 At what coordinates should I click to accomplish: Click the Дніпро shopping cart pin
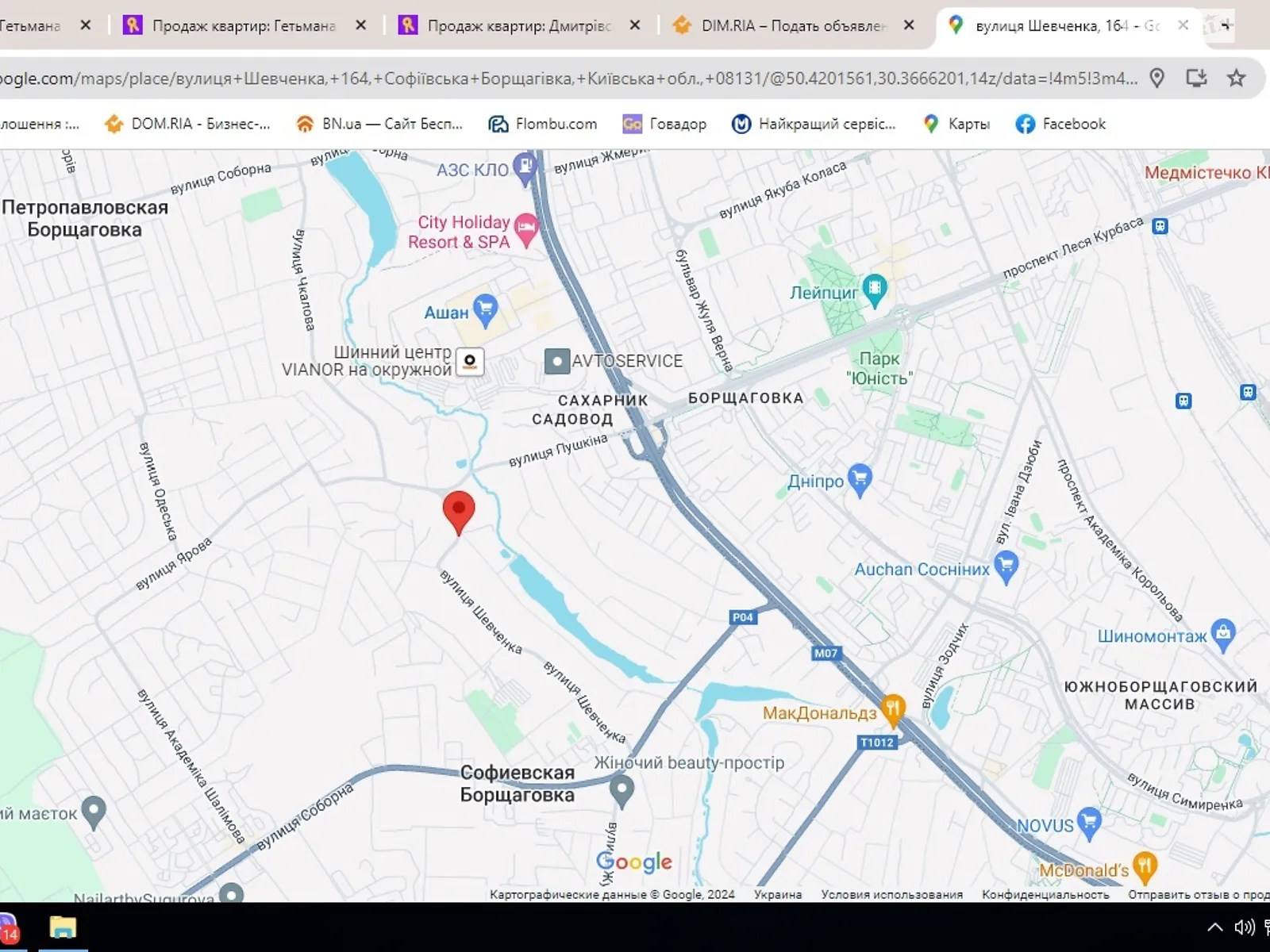860,480
